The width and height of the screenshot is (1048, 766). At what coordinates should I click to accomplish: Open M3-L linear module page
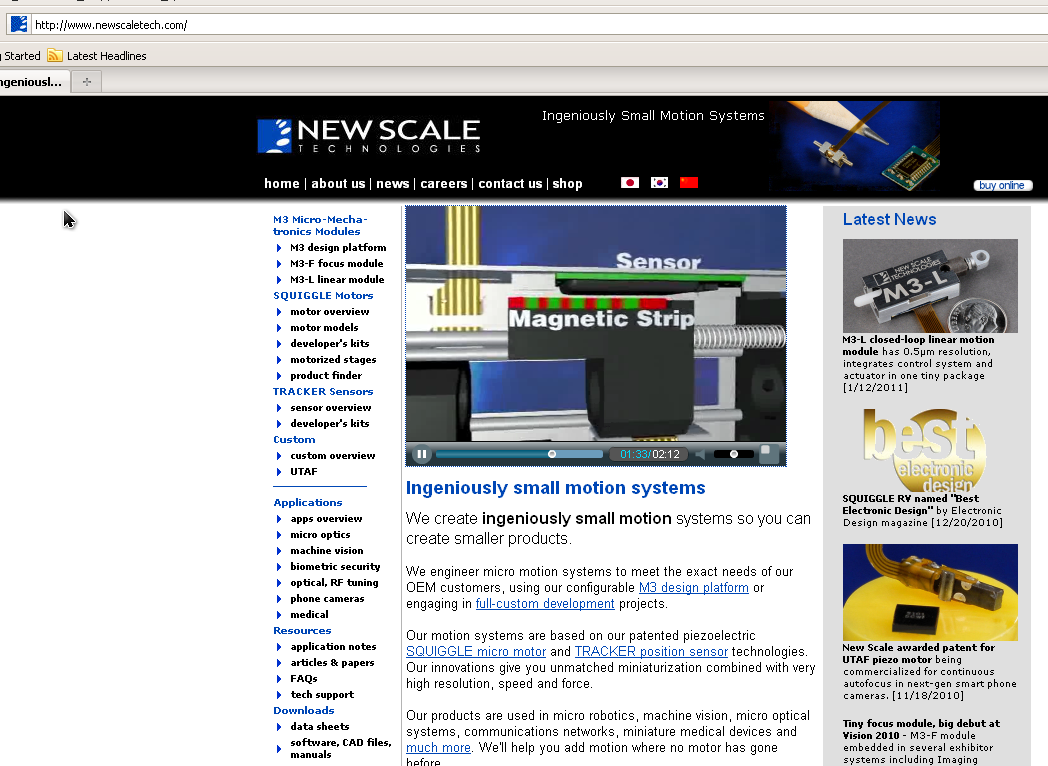click(337, 279)
